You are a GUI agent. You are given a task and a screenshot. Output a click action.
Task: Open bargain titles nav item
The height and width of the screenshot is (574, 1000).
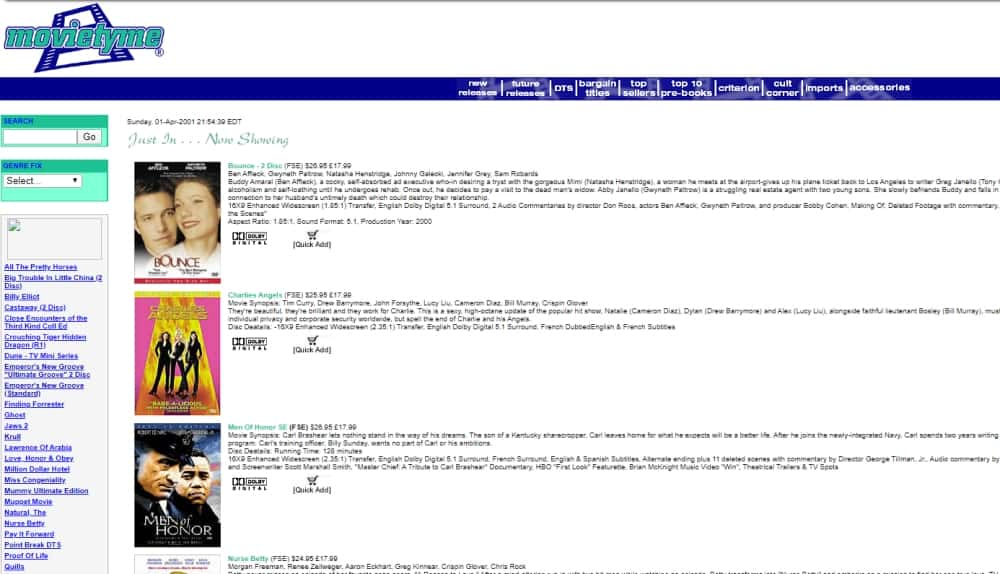tap(598, 88)
